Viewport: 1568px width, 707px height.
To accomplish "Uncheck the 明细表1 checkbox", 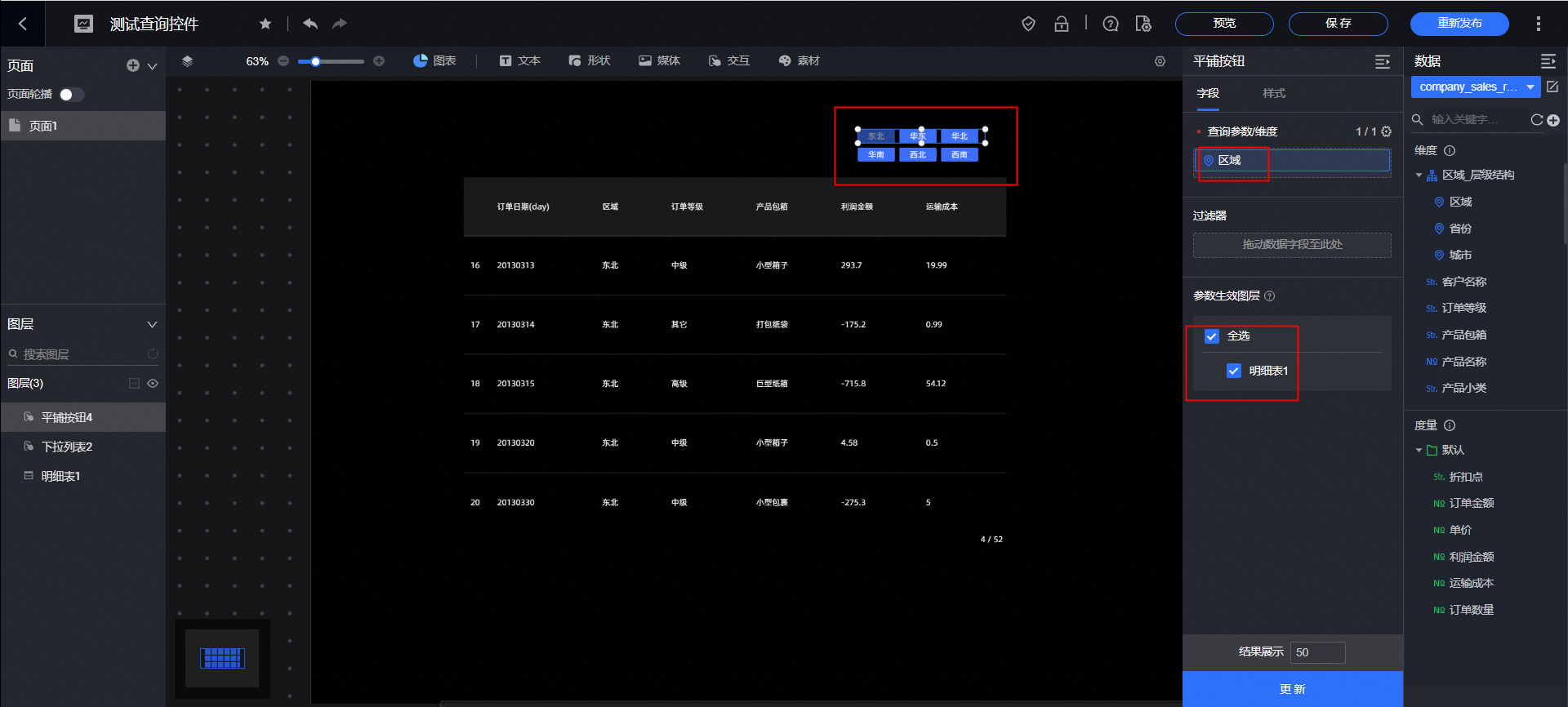I will tap(1234, 371).
